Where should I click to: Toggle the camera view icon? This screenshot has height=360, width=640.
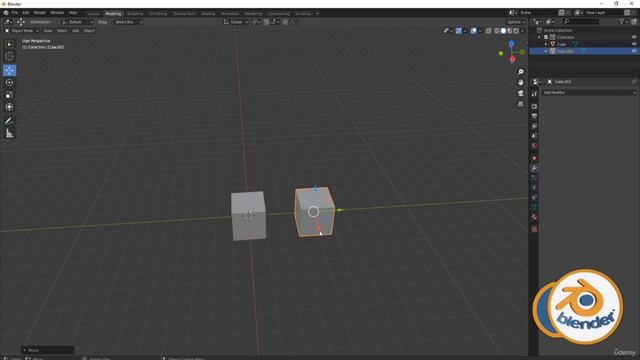(x=520, y=93)
